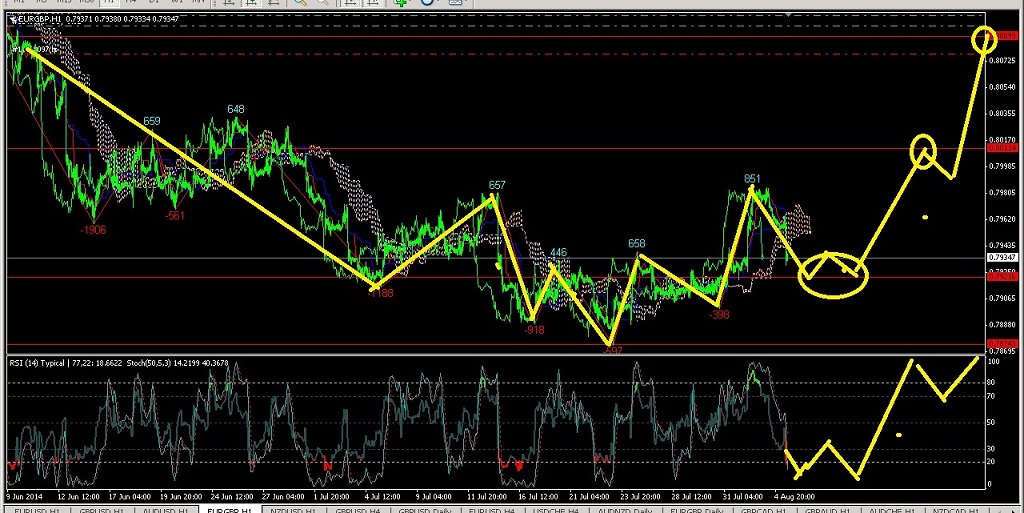The image size is (1024, 513).
Task: Select the large yellow ellipse drawing on chart
Action: pyautogui.click(x=834, y=273)
